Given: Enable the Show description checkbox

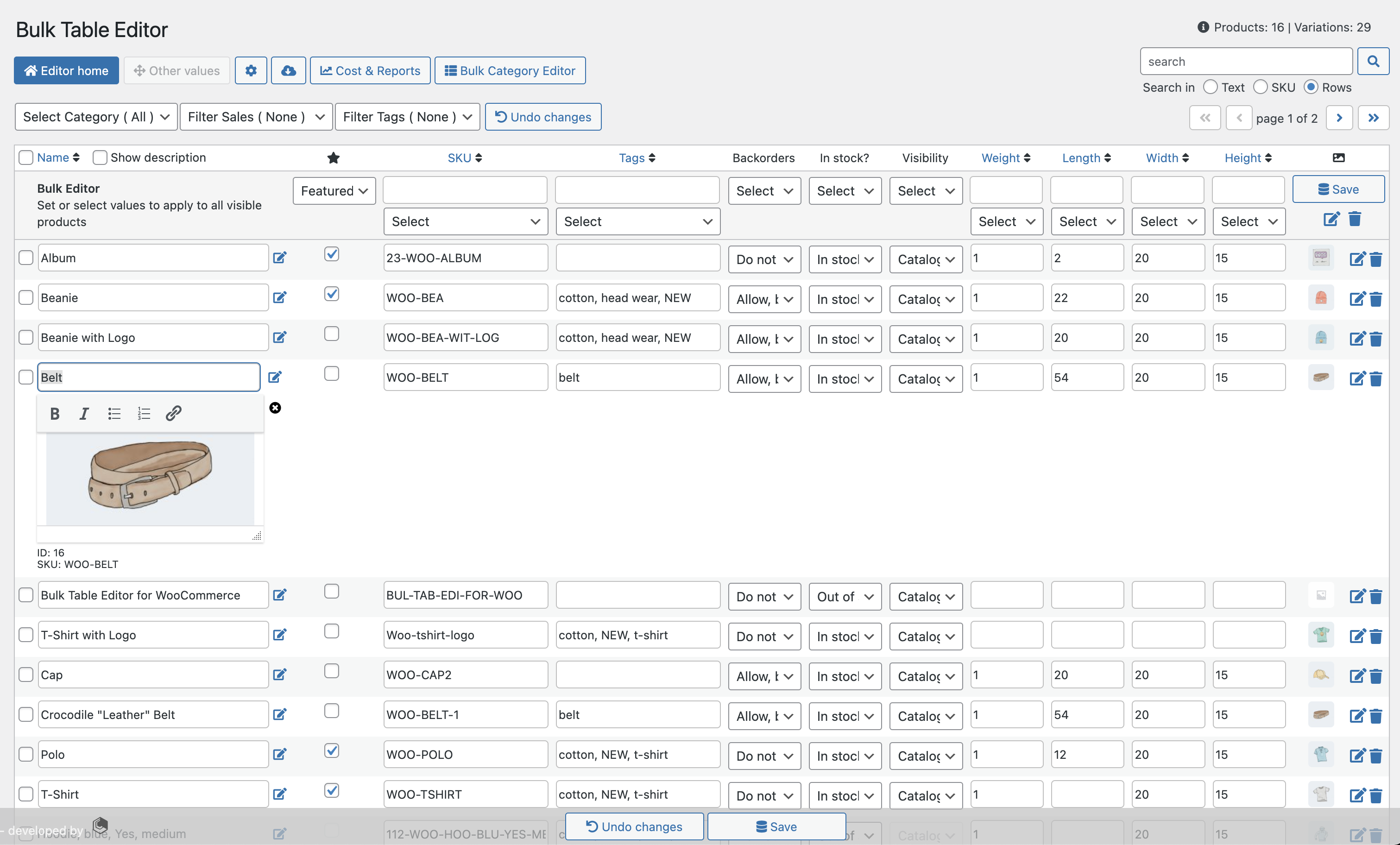Looking at the screenshot, I should 100,158.
